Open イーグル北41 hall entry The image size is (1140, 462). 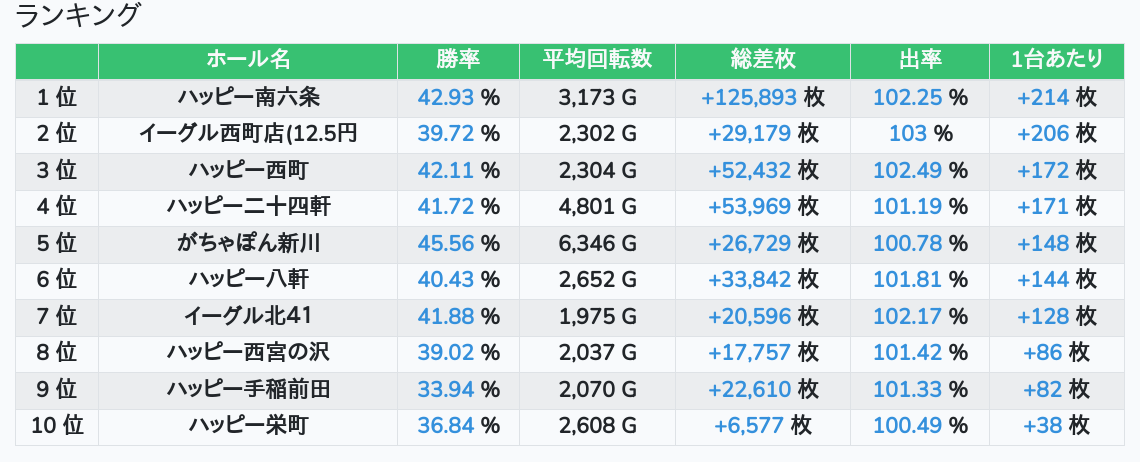tap(248, 316)
